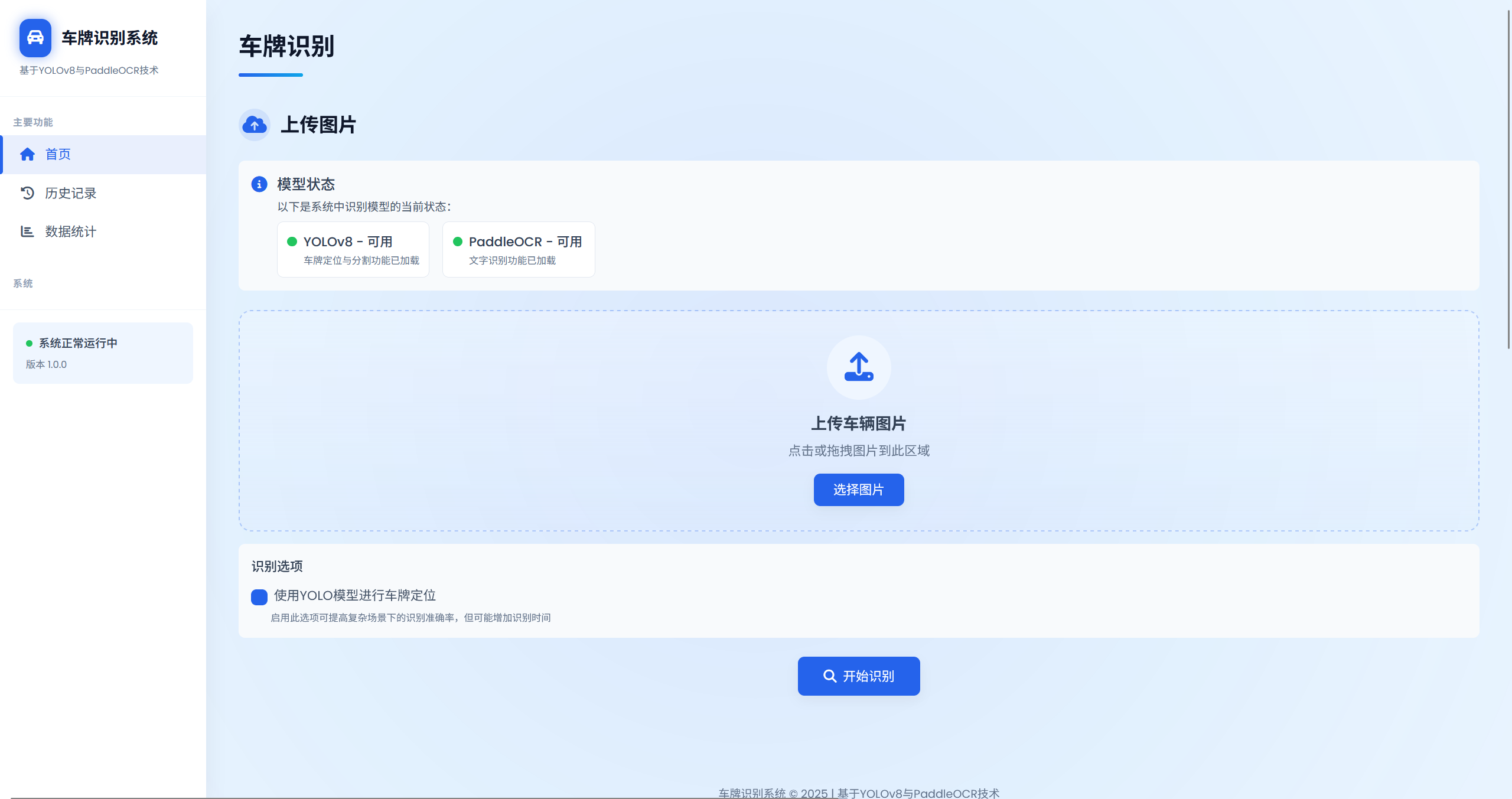The height and width of the screenshot is (799, 1512).
Task: Click the 车牌识别系统 title text
Action: pos(110,38)
